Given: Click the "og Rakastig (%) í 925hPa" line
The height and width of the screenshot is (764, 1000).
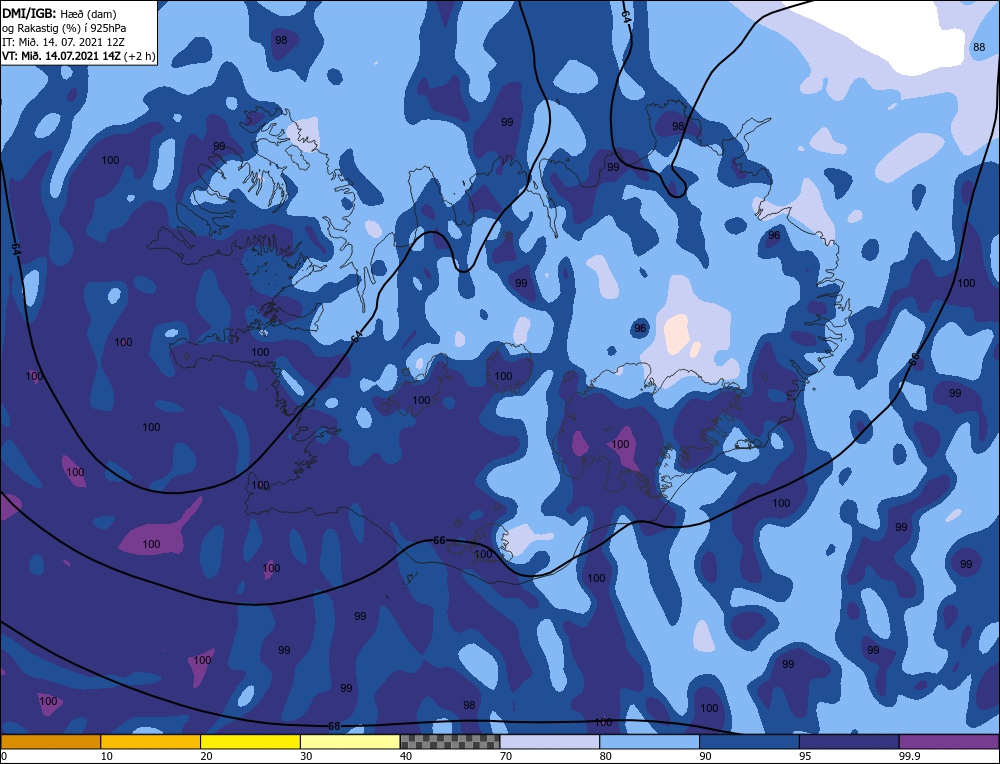Looking at the screenshot, I should pyautogui.click(x=64, y=28).
